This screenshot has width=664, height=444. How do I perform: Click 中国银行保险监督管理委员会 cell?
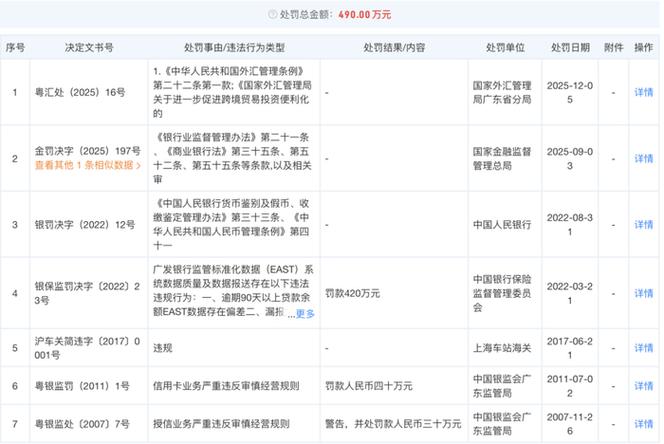pos(502,293)
